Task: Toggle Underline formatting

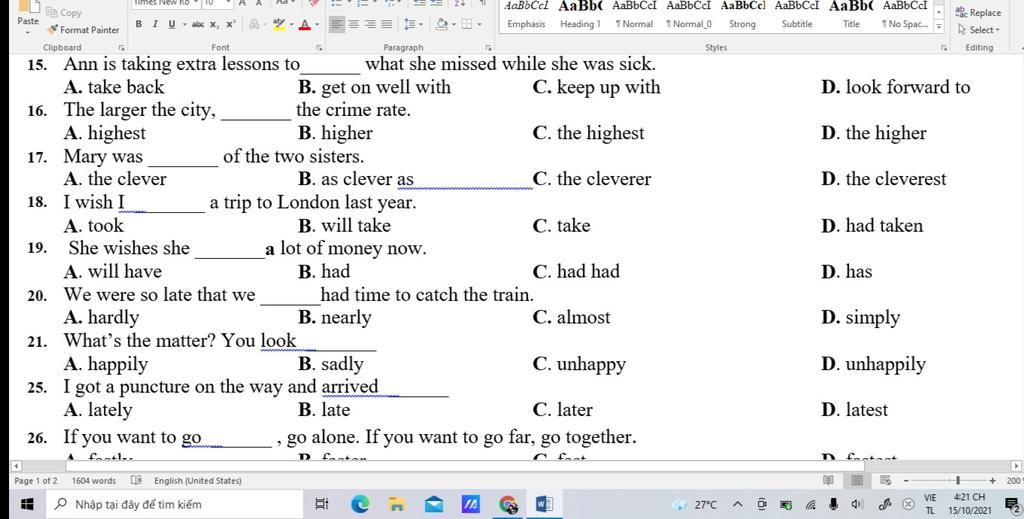Action: (x=172, y=24)
